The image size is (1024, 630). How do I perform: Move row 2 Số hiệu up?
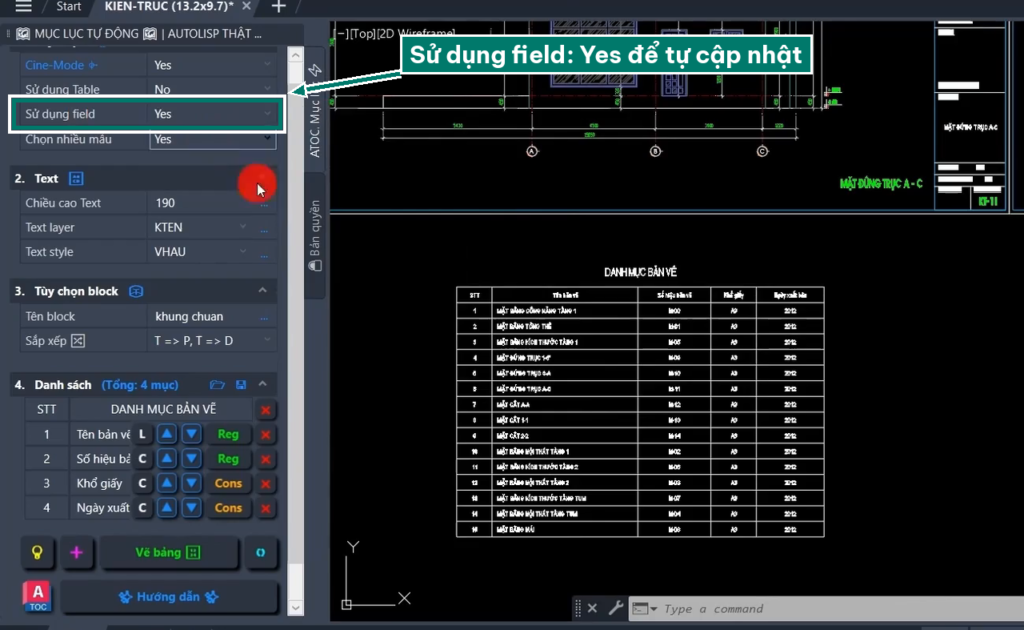click(x=167, y=459)
